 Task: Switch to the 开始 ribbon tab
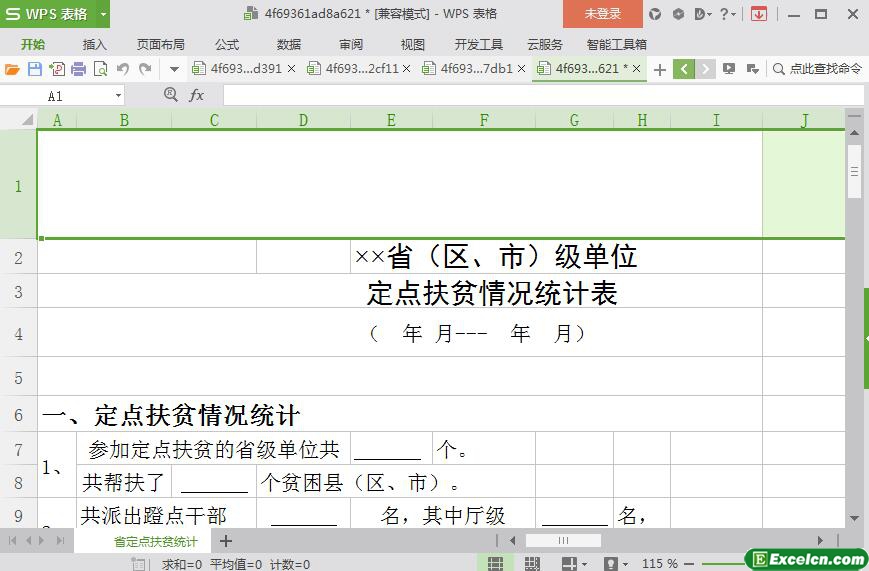[33, 44]
